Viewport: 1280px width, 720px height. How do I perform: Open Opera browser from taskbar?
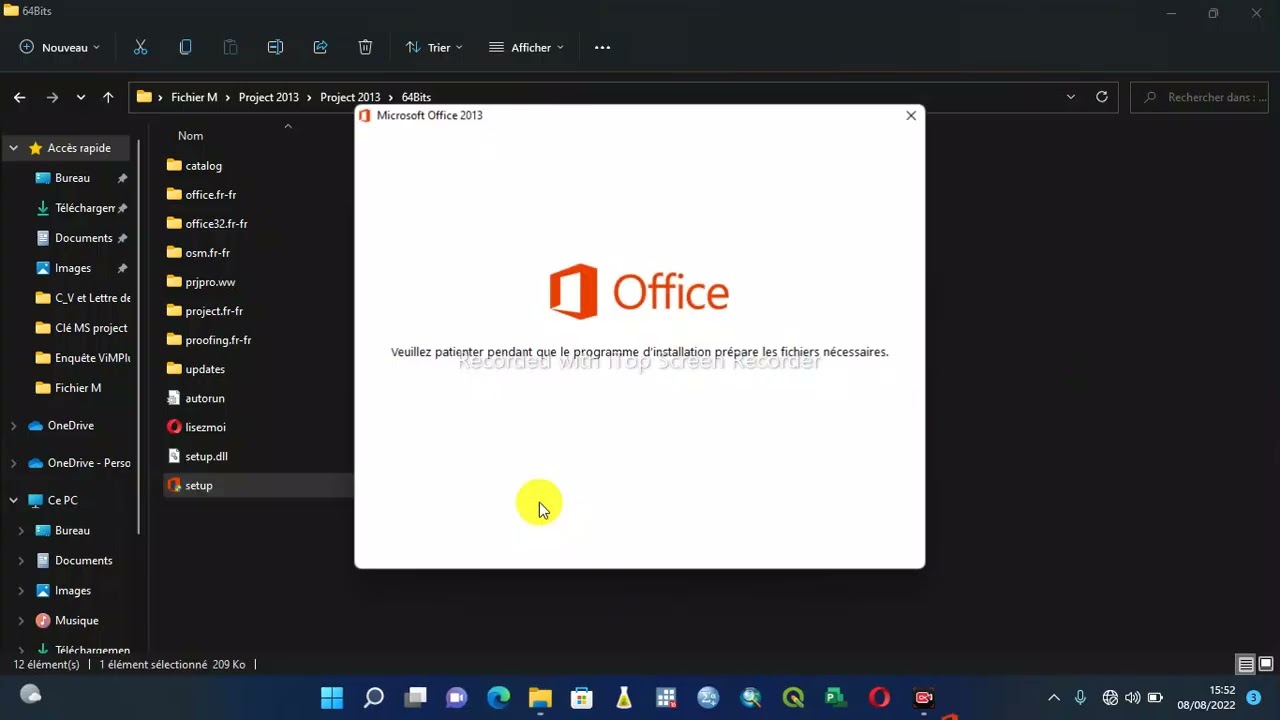pos(880,697)
